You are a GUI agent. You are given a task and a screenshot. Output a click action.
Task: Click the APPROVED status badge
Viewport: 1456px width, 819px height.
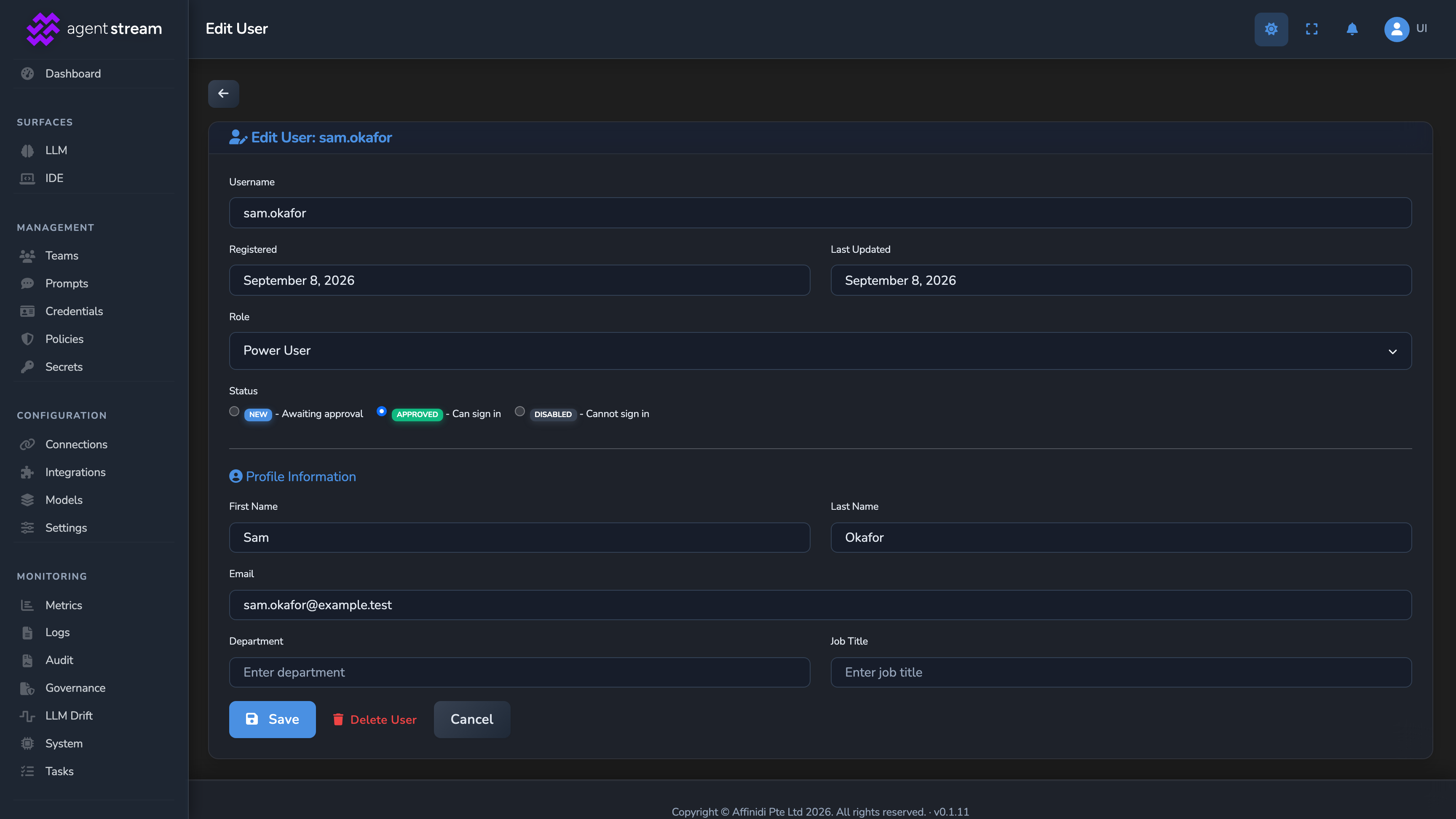click(417, 414)
